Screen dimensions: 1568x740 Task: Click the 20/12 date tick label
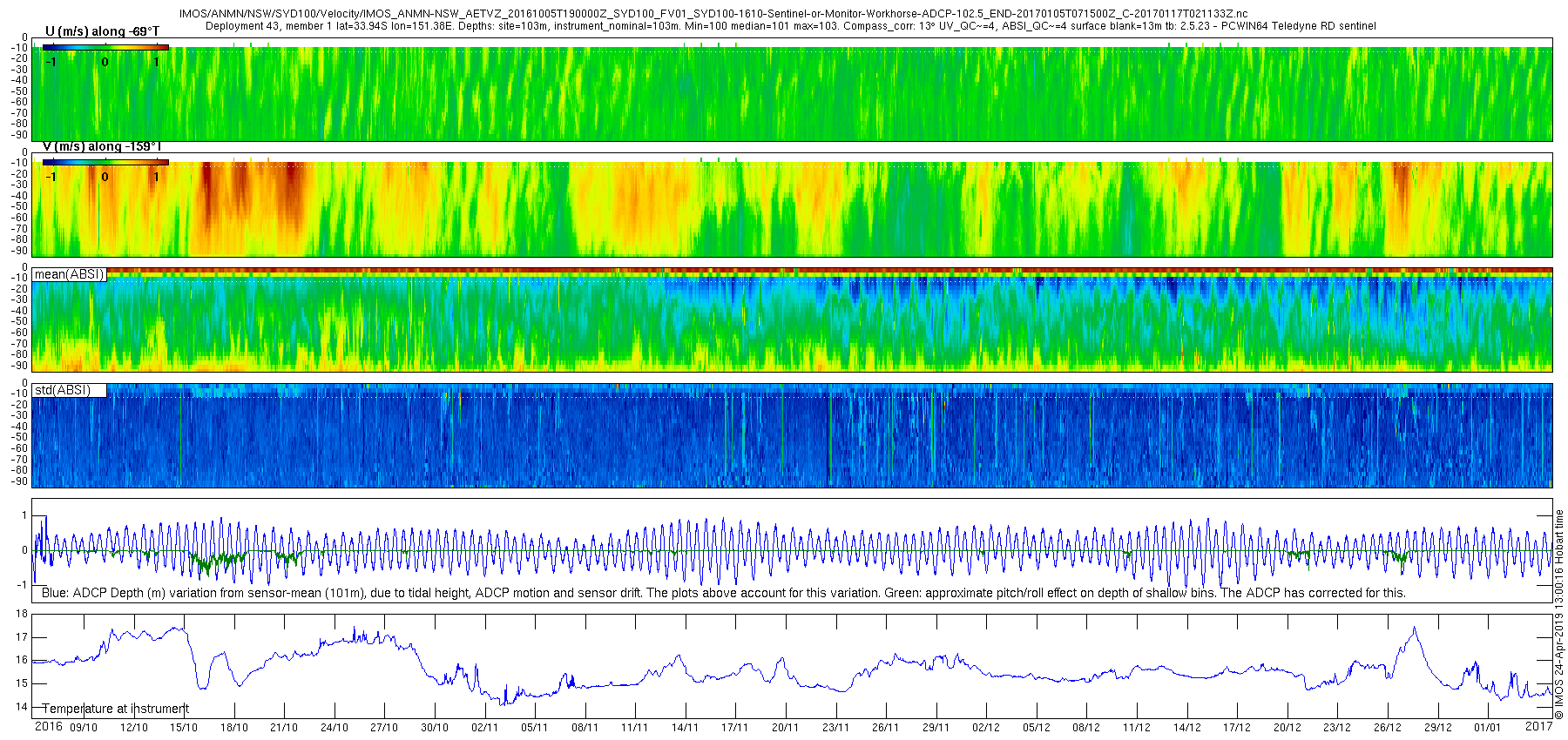(1288, 728)
